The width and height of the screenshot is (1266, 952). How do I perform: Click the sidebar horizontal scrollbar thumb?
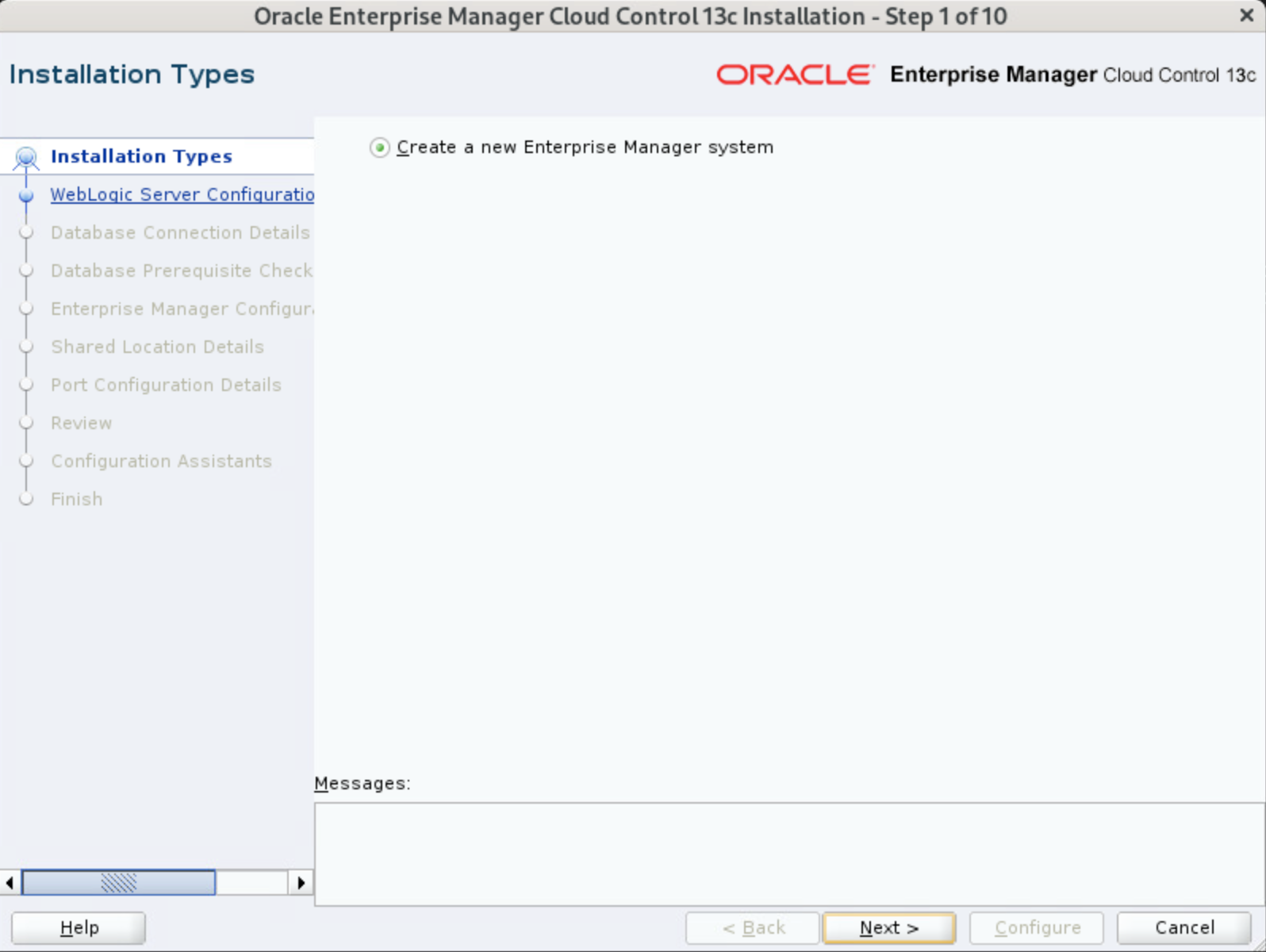point(118,882)
